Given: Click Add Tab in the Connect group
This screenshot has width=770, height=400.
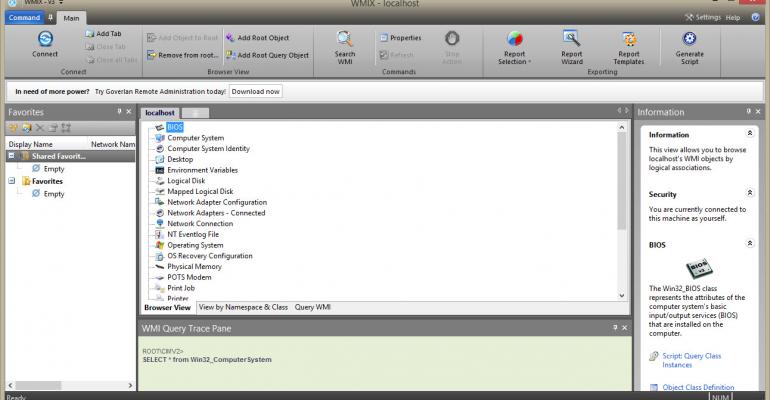Looking at the screenshot, I should tap(103, 33).
